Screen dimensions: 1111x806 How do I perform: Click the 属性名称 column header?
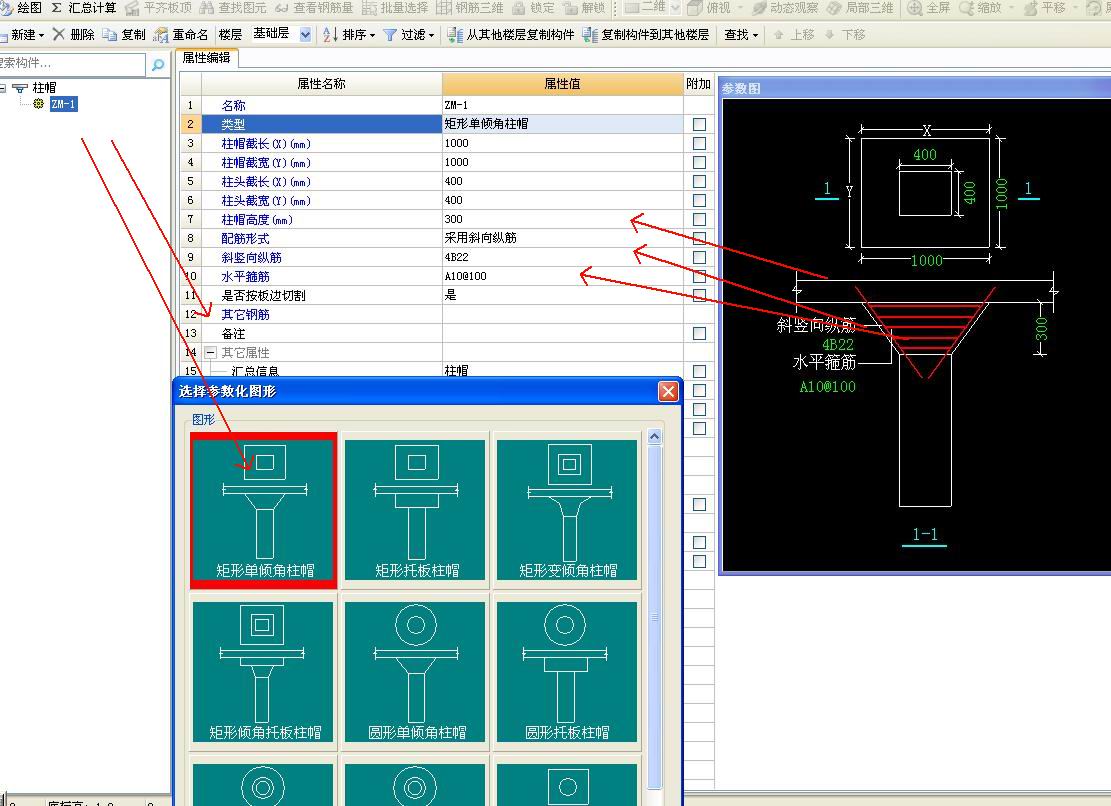[322, 84]
